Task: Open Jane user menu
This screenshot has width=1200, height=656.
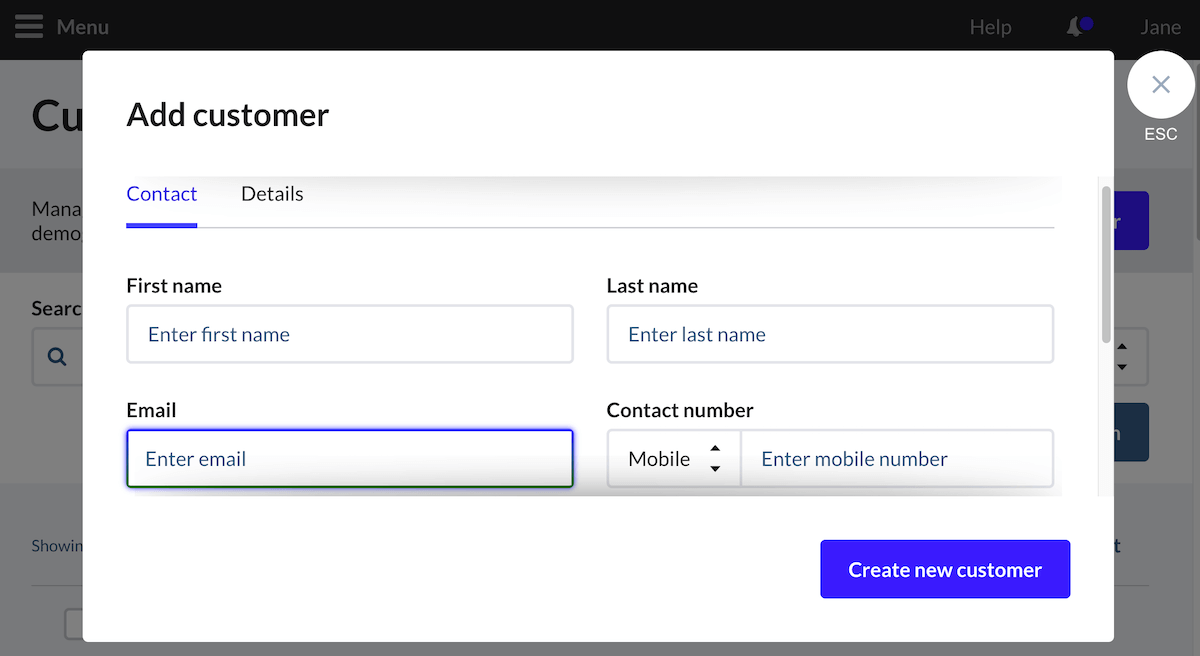Action: [1160, 27]
